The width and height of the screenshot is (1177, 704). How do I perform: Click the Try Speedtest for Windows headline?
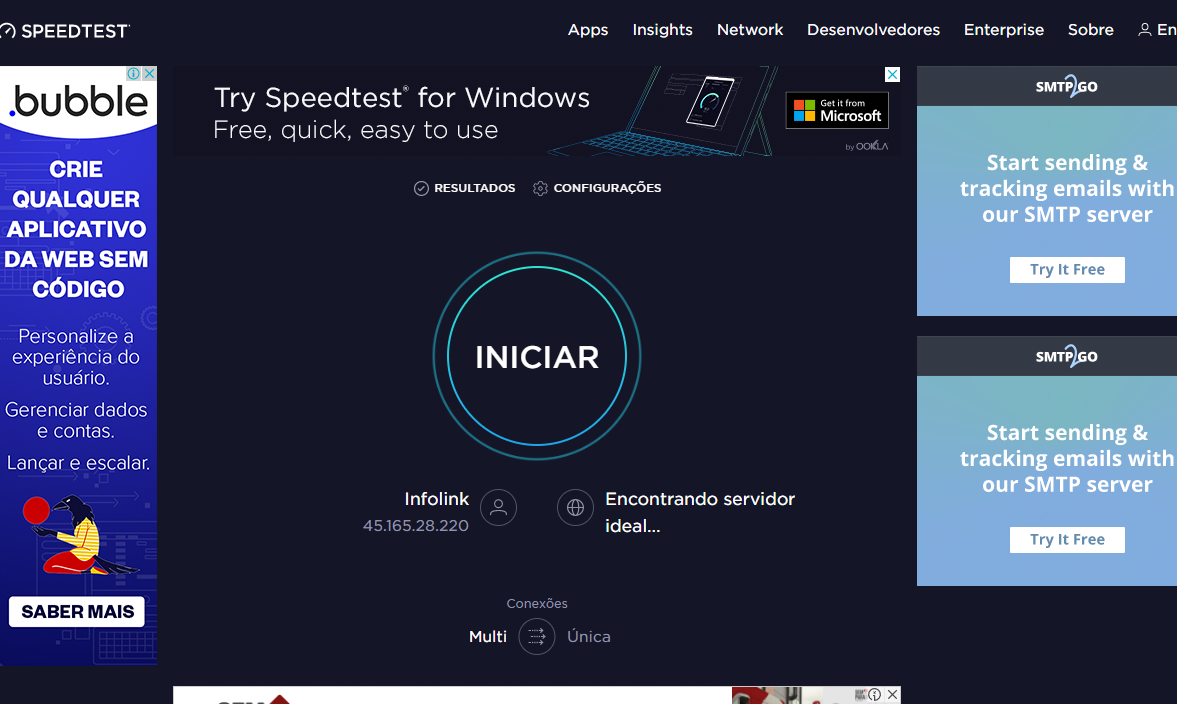(x=402, y=98)
